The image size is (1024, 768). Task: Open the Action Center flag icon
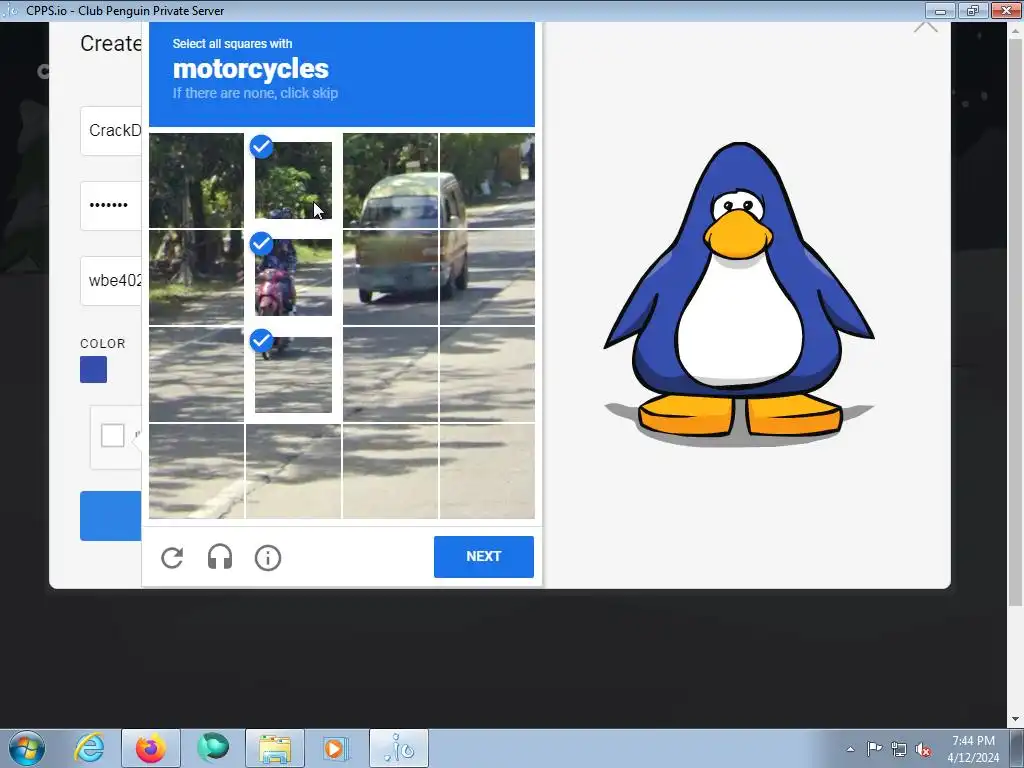(x=874, y=748)
